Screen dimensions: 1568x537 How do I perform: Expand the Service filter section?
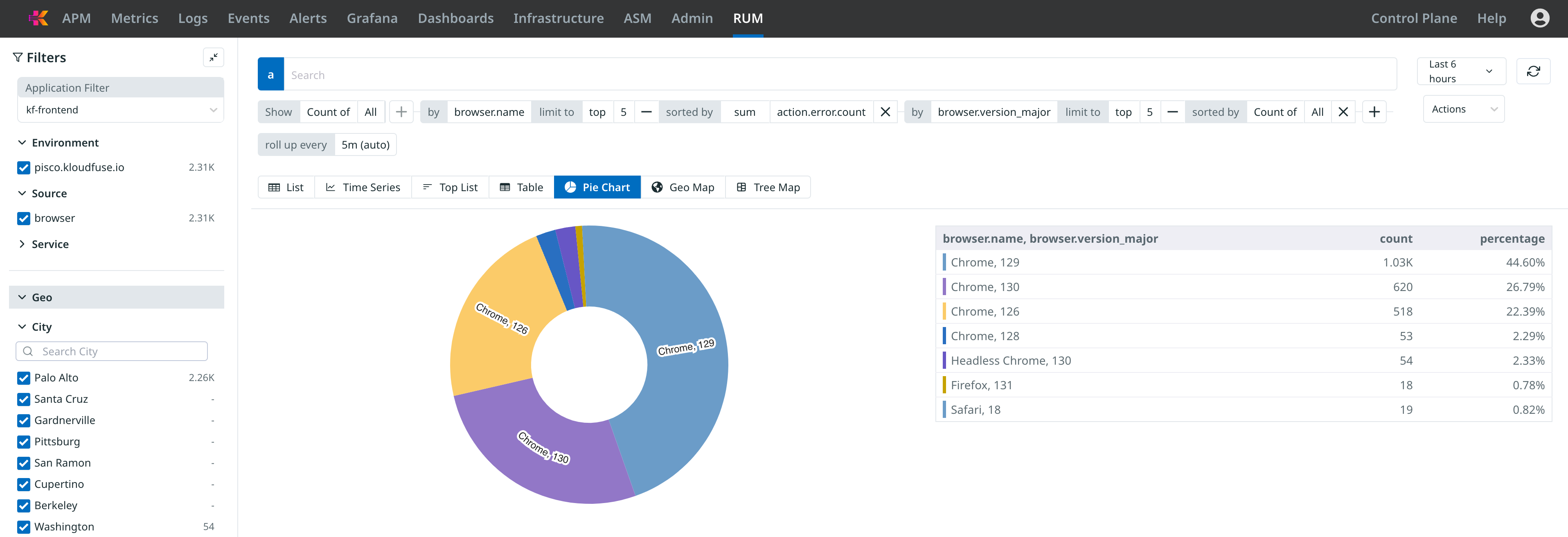[x=50, y=244]
